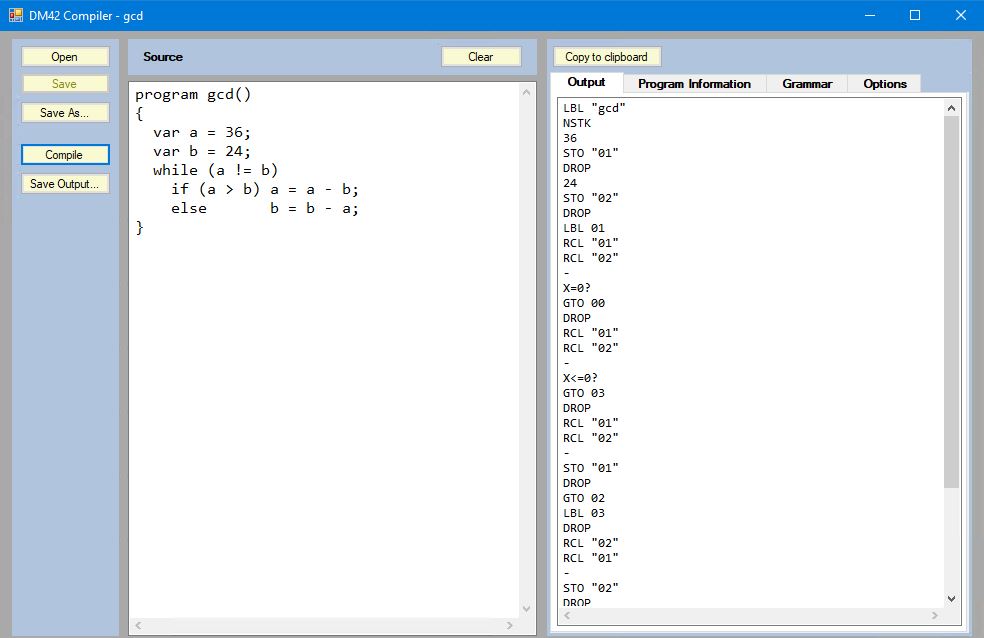
Task: Click the output panel's scroll left arrow
Action: click(x=566, y=617)
